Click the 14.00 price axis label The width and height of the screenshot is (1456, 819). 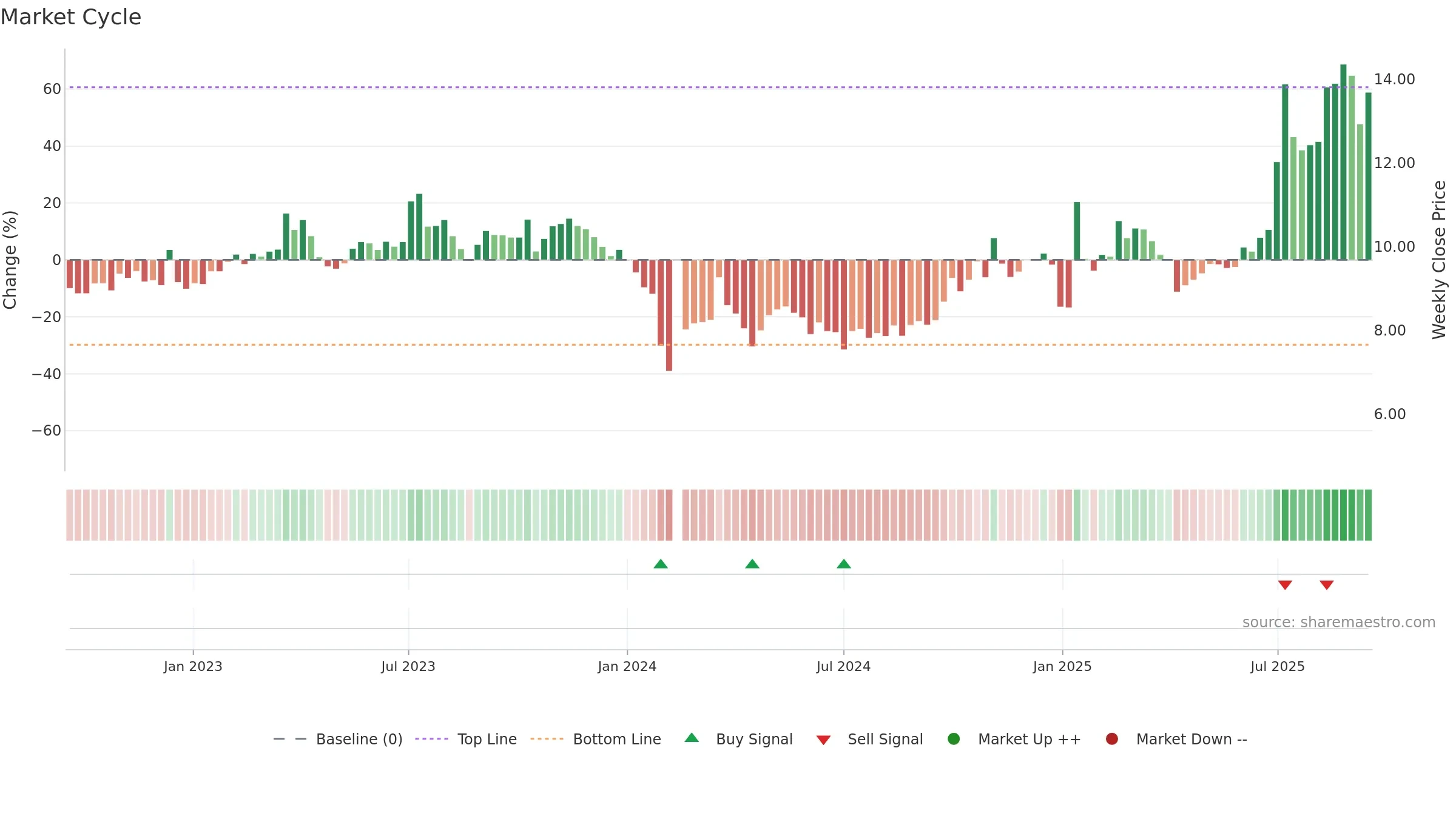[x=1394, y=79]
